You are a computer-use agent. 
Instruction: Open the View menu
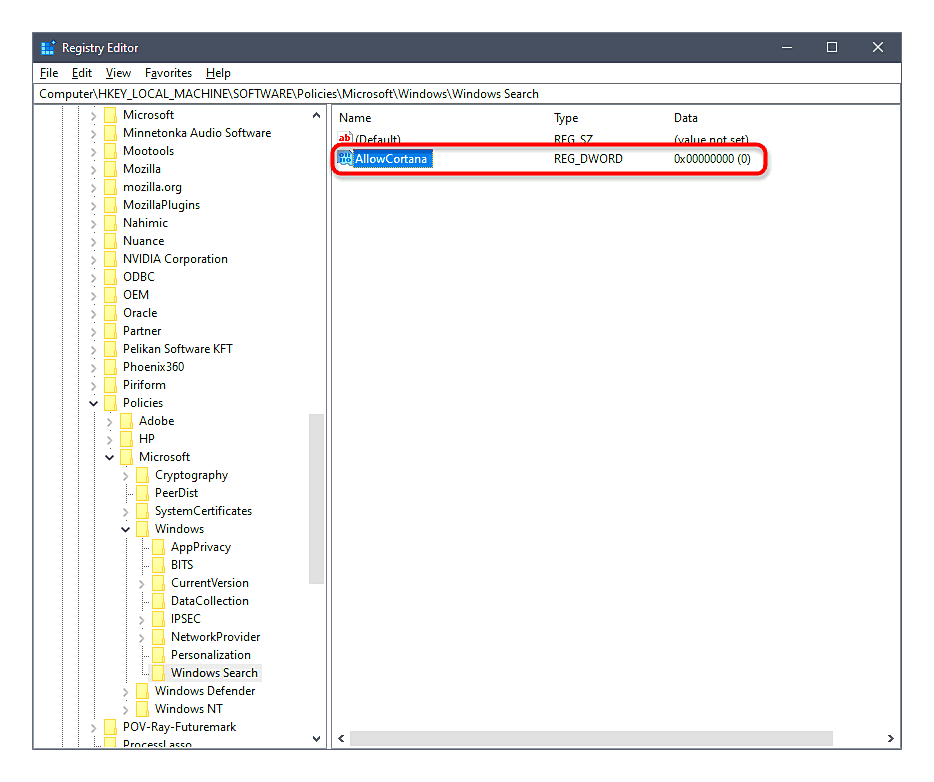pos(118,73)
